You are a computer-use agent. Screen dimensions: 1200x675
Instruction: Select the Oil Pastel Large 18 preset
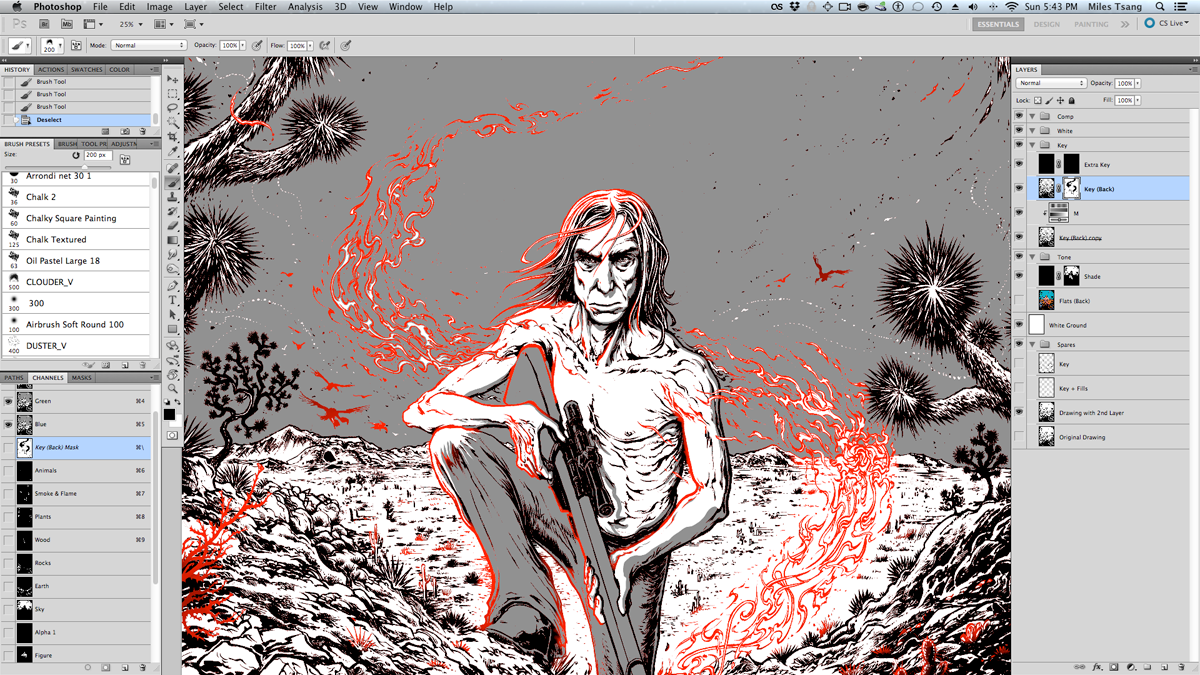click(x=77, y=260)
